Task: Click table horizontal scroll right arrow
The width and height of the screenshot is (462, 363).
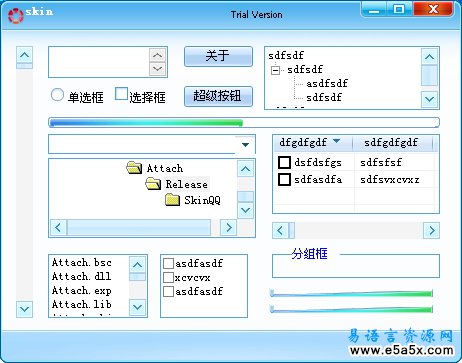Action: [x=431, y=230]
